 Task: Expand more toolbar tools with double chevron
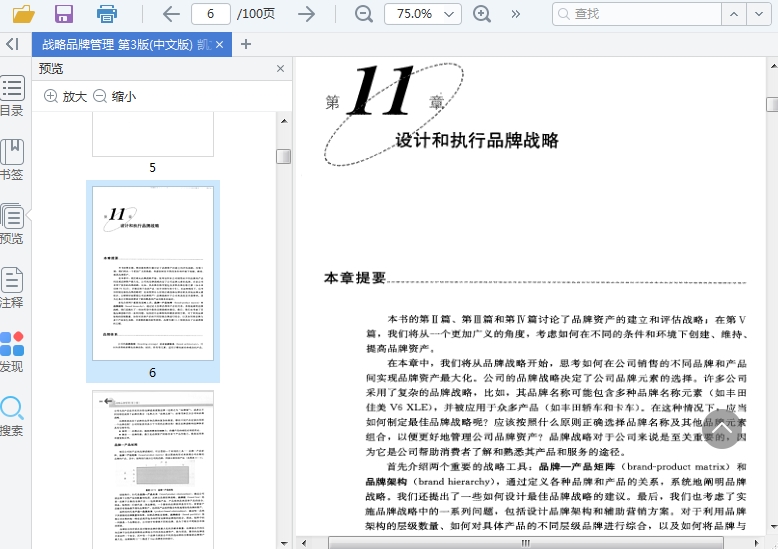516,14
